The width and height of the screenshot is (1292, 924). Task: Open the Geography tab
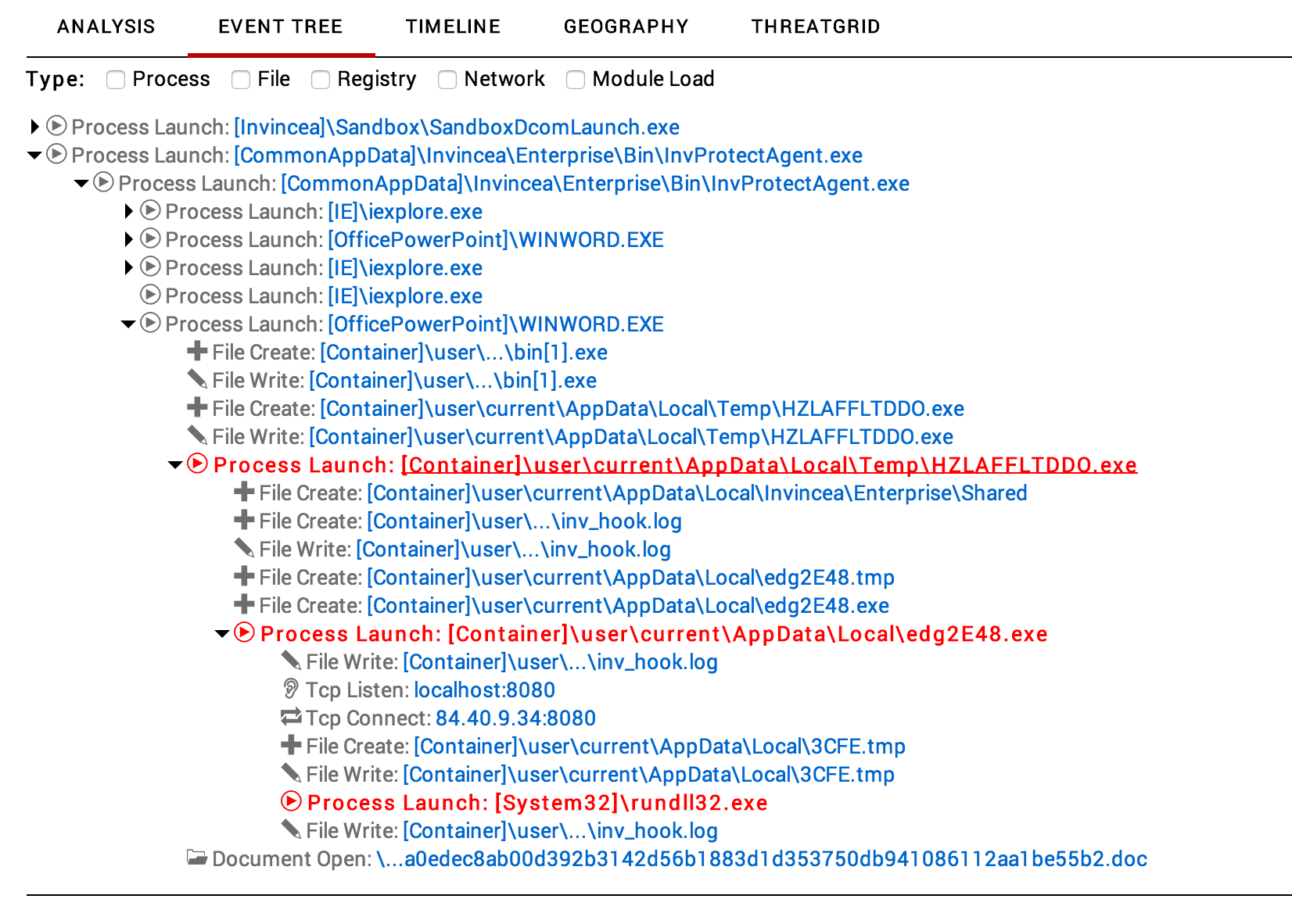point(626,27)
